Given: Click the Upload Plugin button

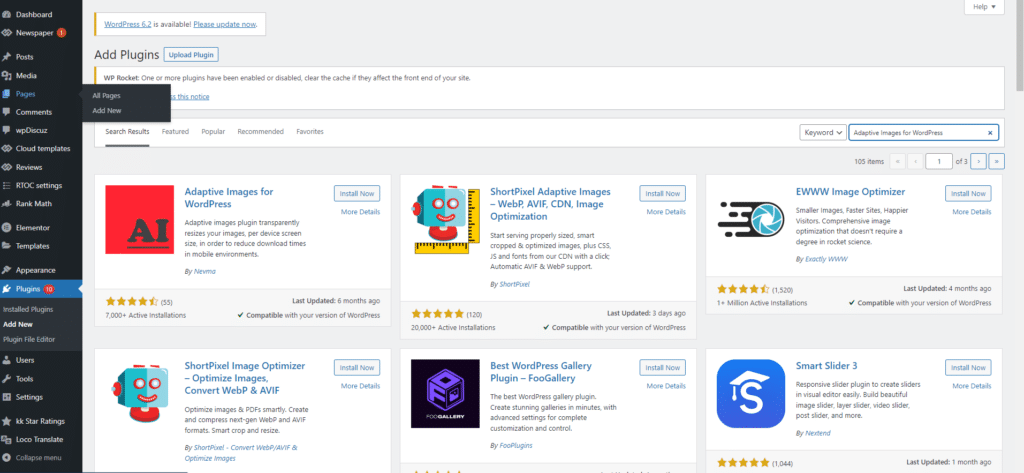Looking at the screenshot, I should pos(191,55).
